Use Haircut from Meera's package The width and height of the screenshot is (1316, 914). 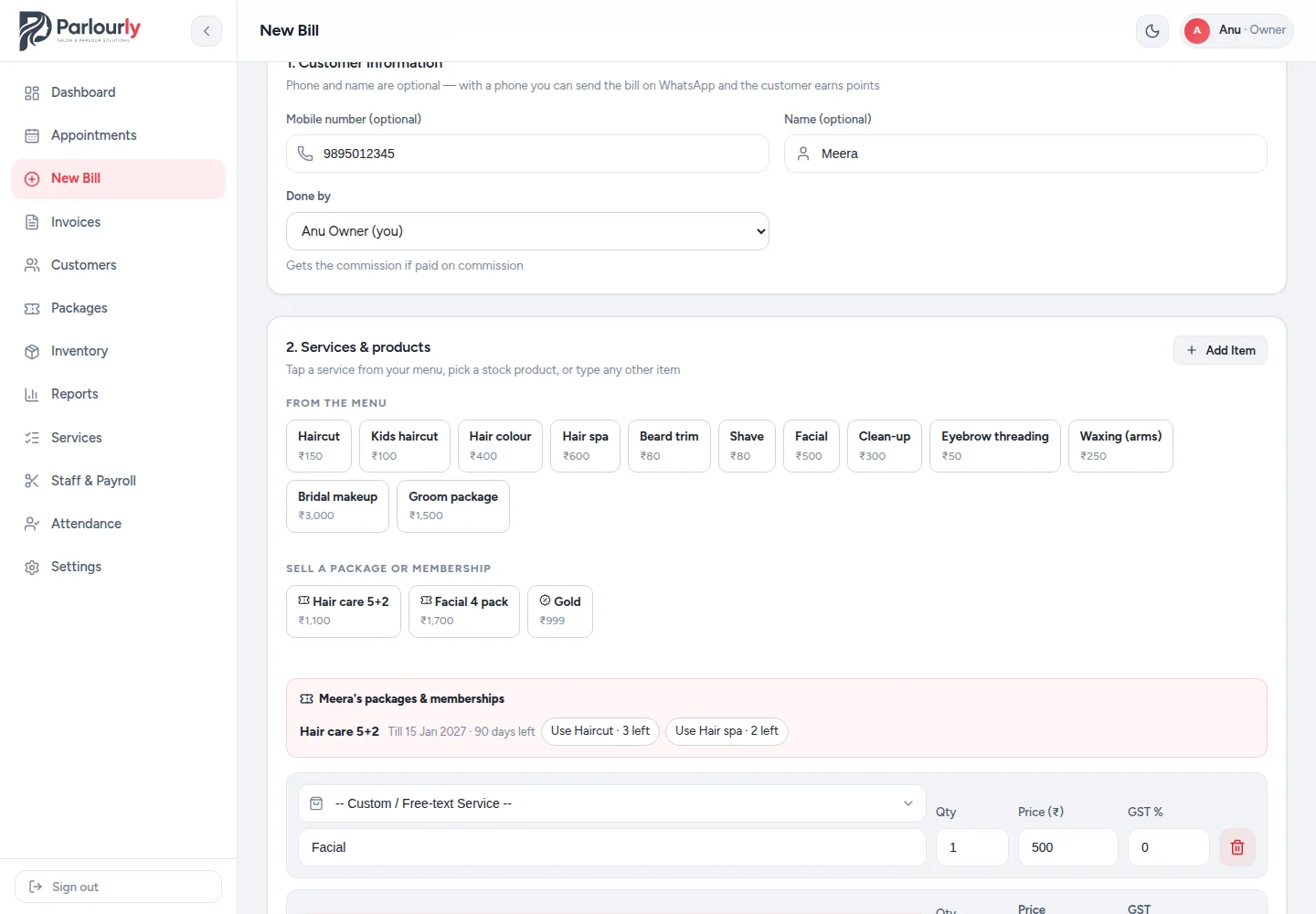click(x=600, y=731)
